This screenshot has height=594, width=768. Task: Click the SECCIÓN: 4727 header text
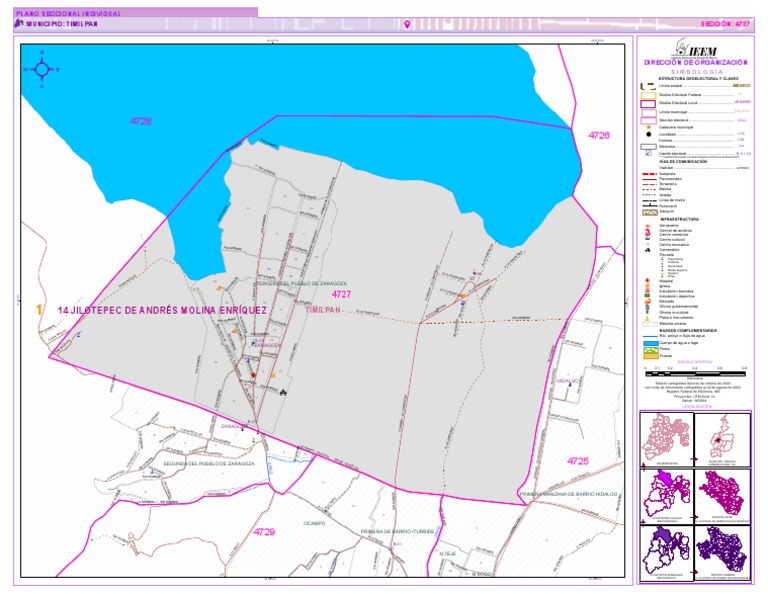(725, 24)
